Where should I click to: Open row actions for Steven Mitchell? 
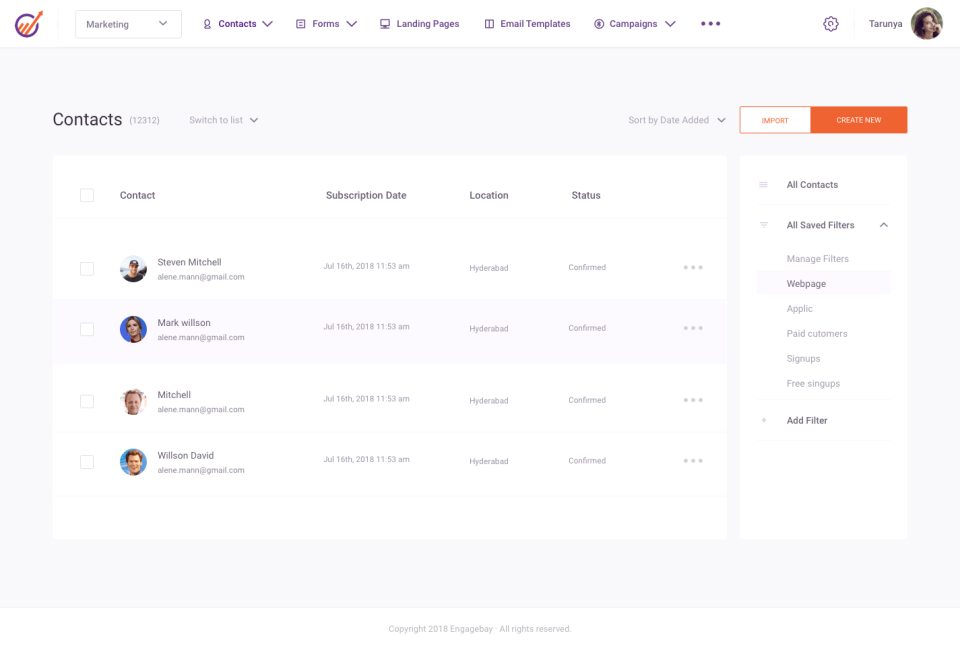[693, 267]
